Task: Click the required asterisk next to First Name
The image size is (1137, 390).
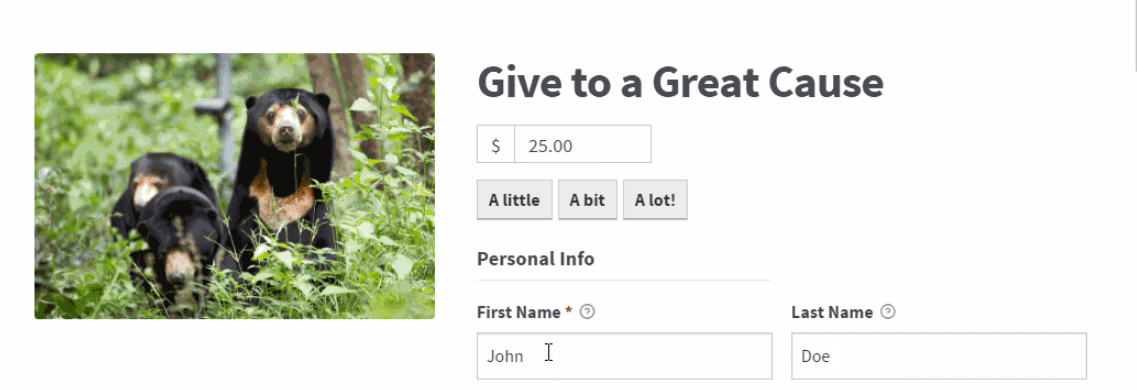Action: 568,311
